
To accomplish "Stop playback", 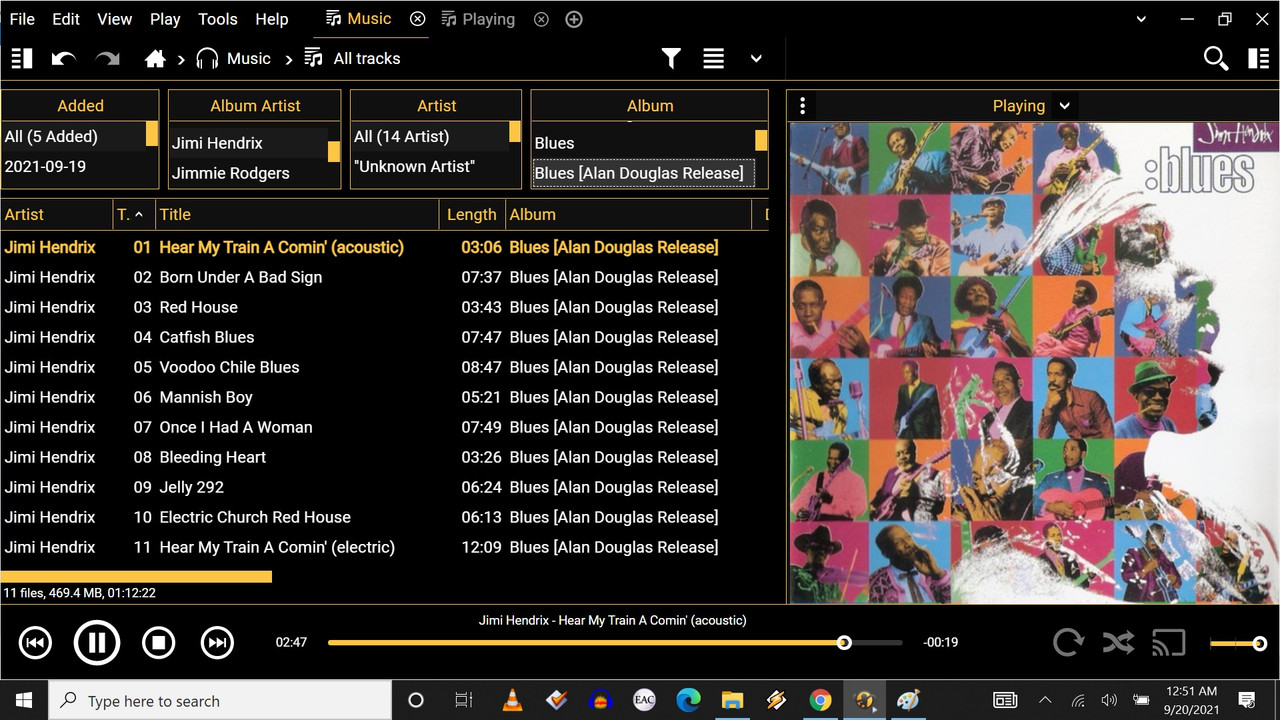I will click(158, 643).
